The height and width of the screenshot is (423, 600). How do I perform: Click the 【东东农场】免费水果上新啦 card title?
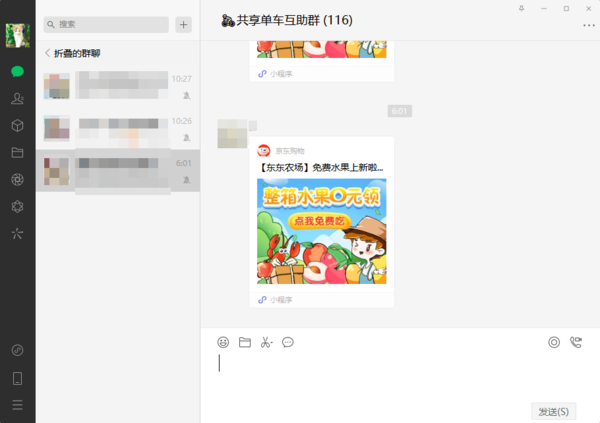(x=321, y=167)
